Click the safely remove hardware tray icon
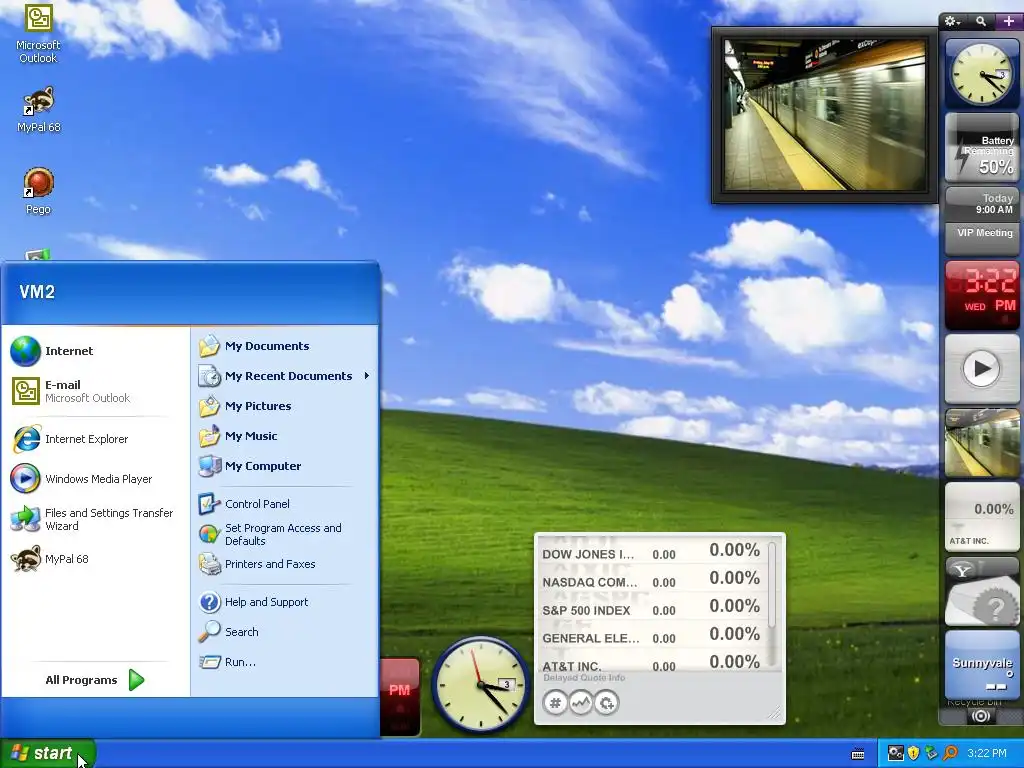The height and width of the screenshot is (768, 1024). click(x=931, y=754)
